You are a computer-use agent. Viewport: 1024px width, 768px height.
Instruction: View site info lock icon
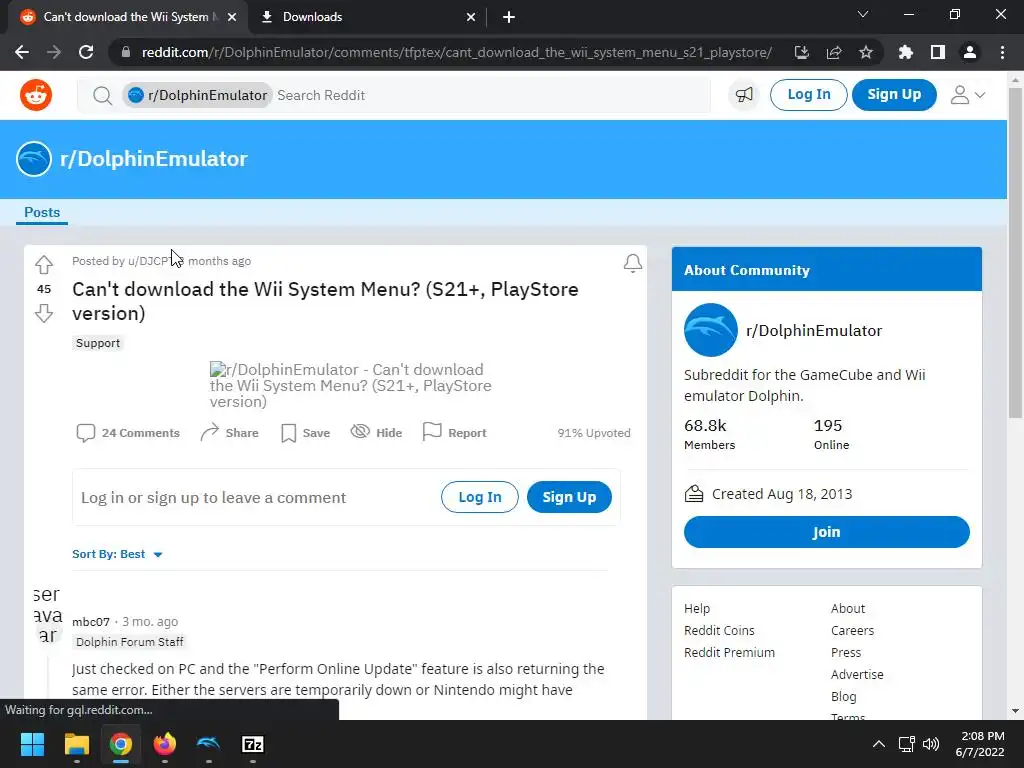126,52
